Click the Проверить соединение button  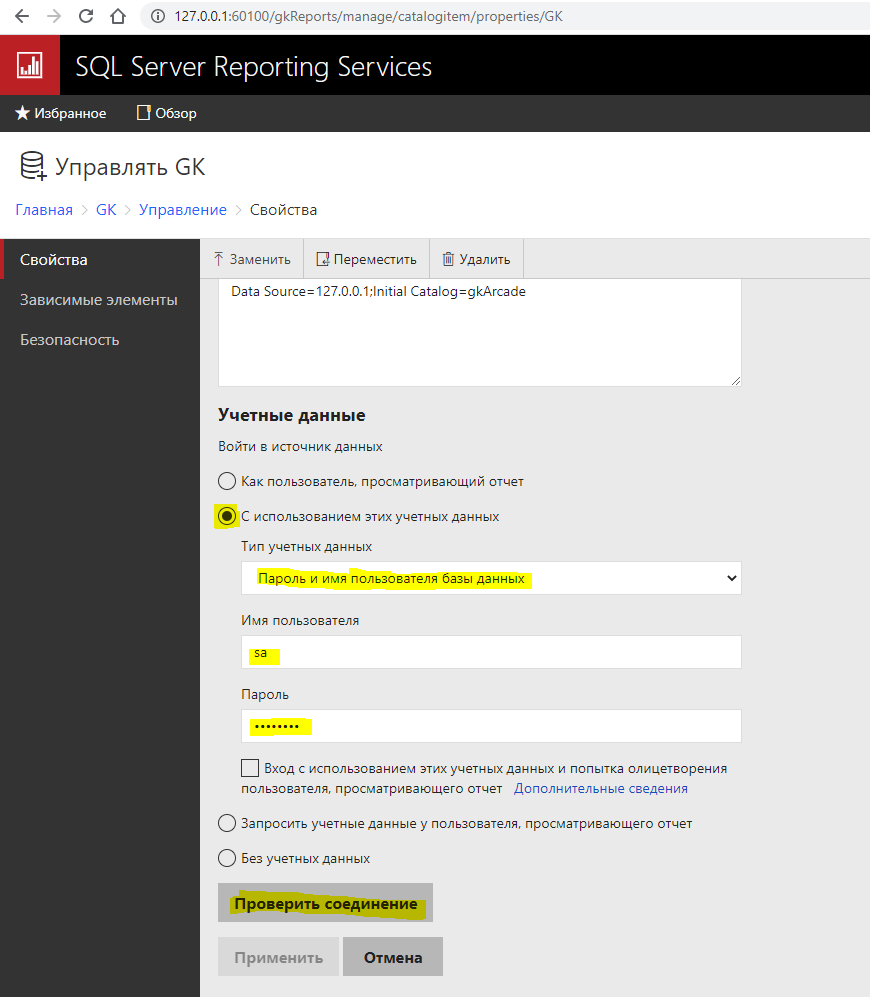click(326, 903)
